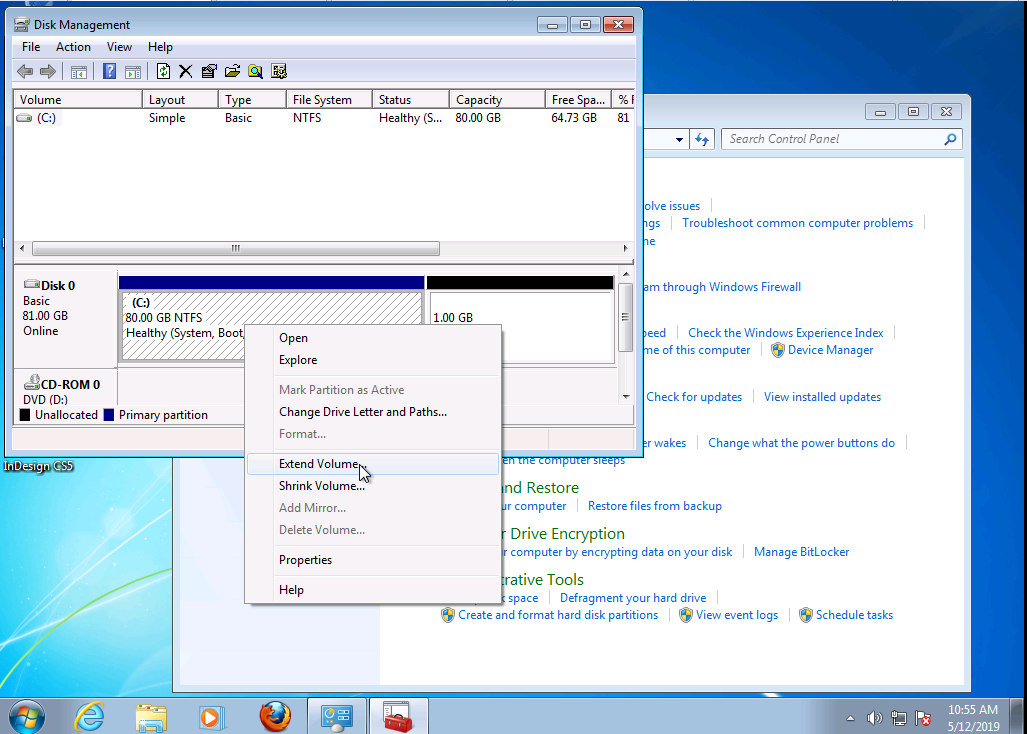The width and height of the screenshot is (1027, 734).
Task: Choose Extend Volume in the context menu
Action: coord(319,464)
